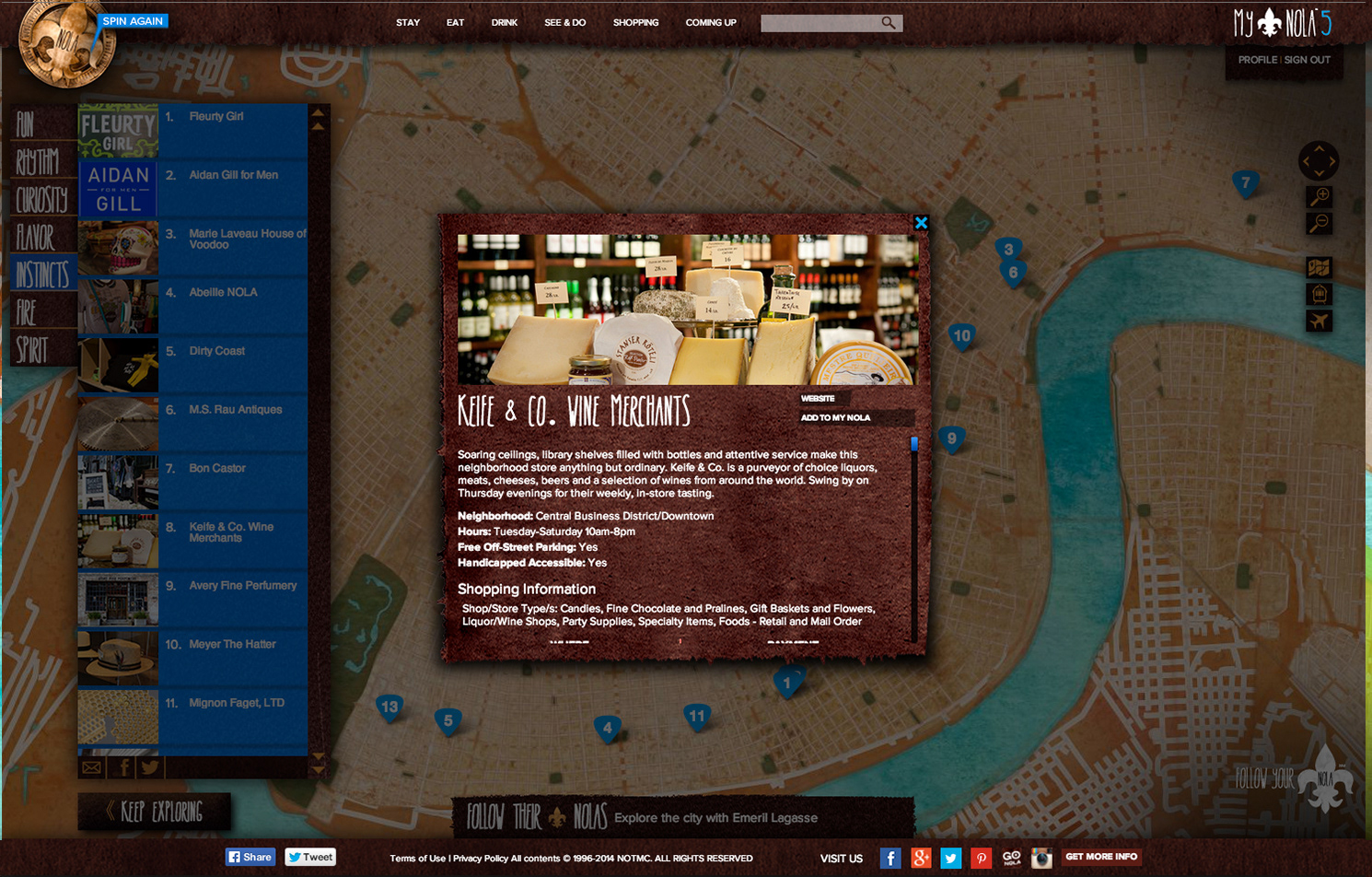The height and width of the screenshot is (877, 1372).
Task: Open the Terms of Use link
Action: (x=417, y=859)
